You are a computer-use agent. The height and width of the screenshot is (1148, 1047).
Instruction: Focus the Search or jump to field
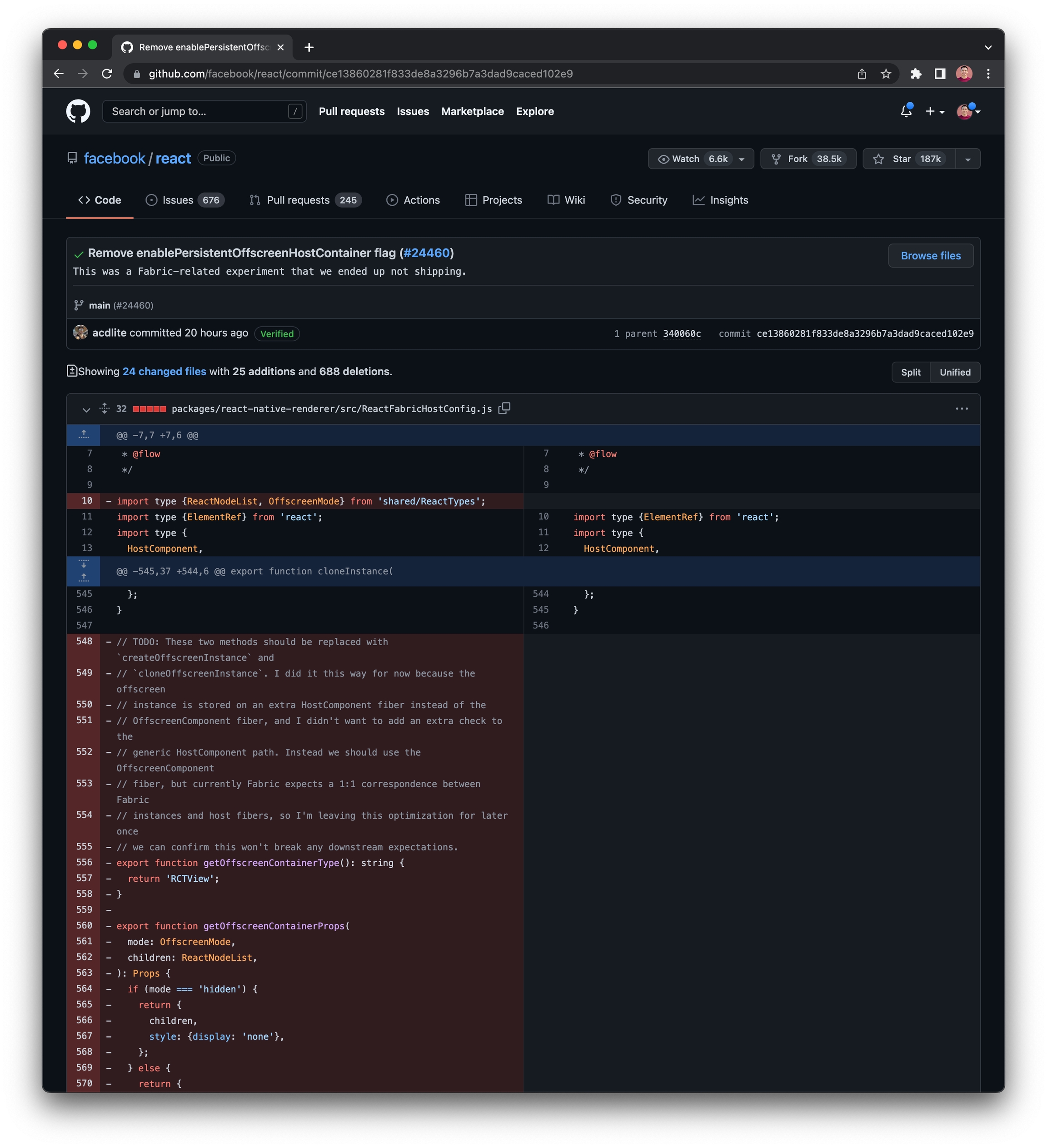[x=204, y=111]
